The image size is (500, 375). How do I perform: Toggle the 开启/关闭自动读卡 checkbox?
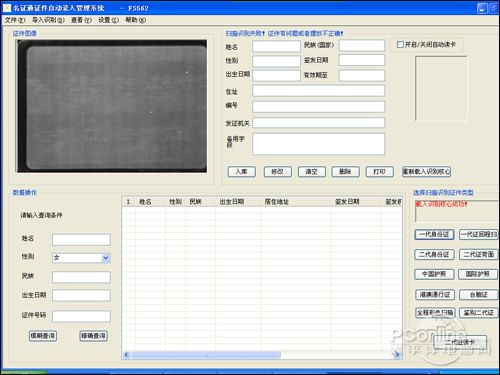click(400, 44)
